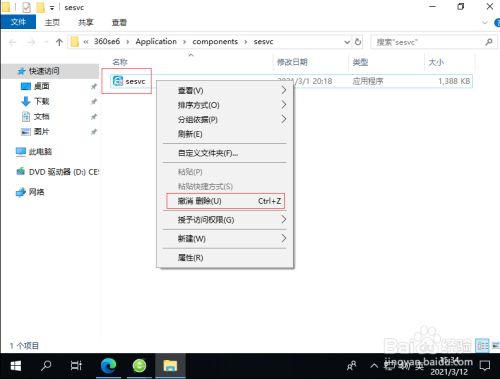500x379 pixels.
Task: Sort by the 名称 column header
Action: point(120,62)
